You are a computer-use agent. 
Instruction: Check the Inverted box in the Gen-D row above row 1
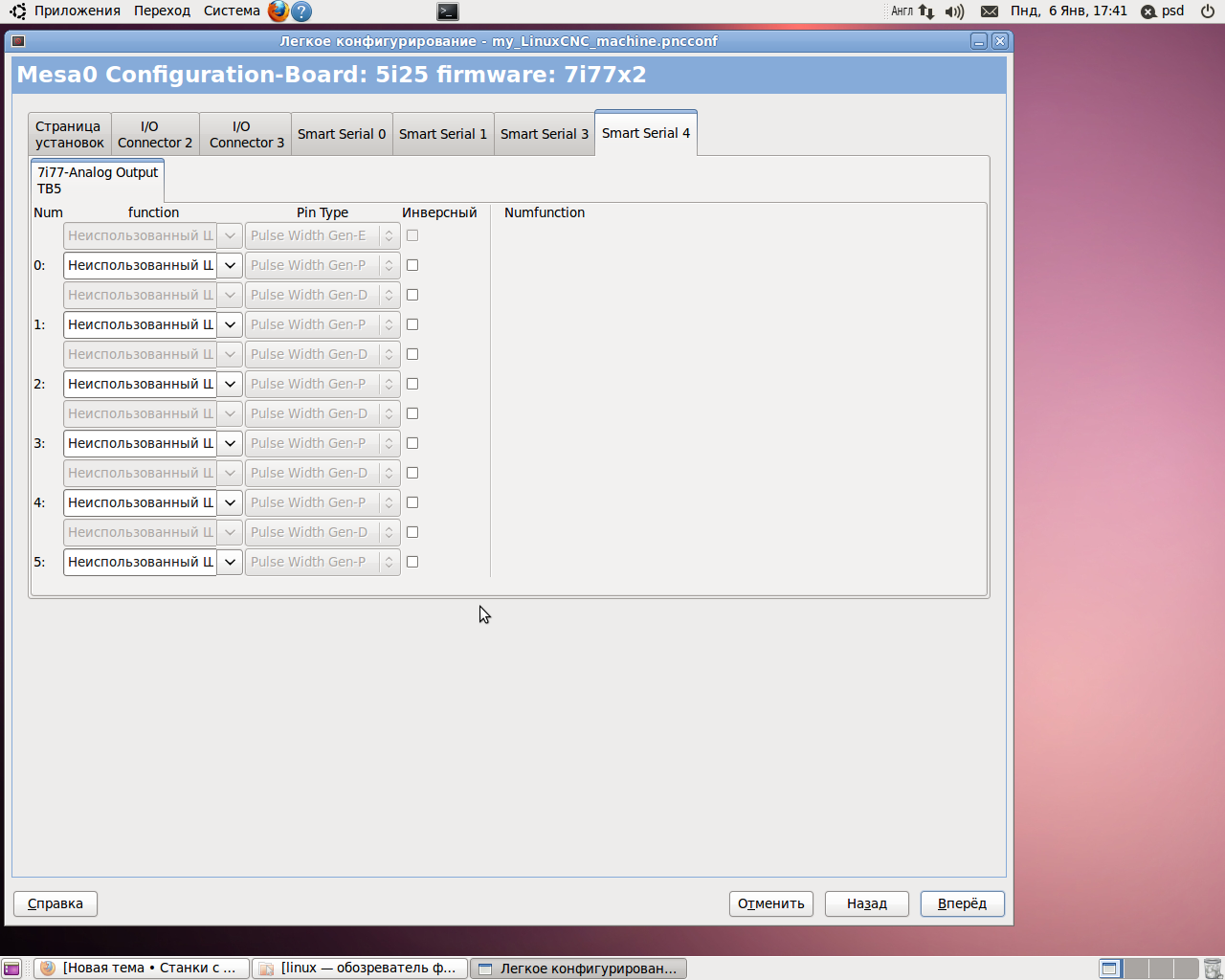point(412,295)
